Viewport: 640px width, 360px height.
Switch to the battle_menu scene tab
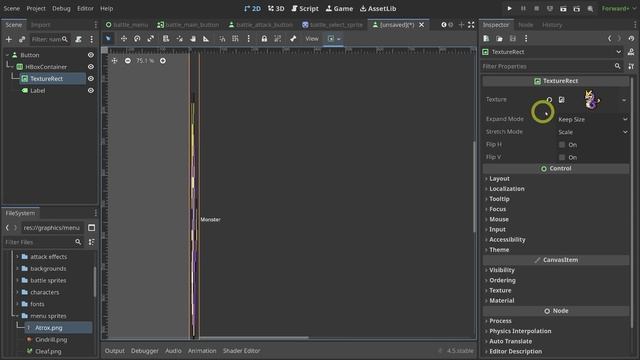127,25
